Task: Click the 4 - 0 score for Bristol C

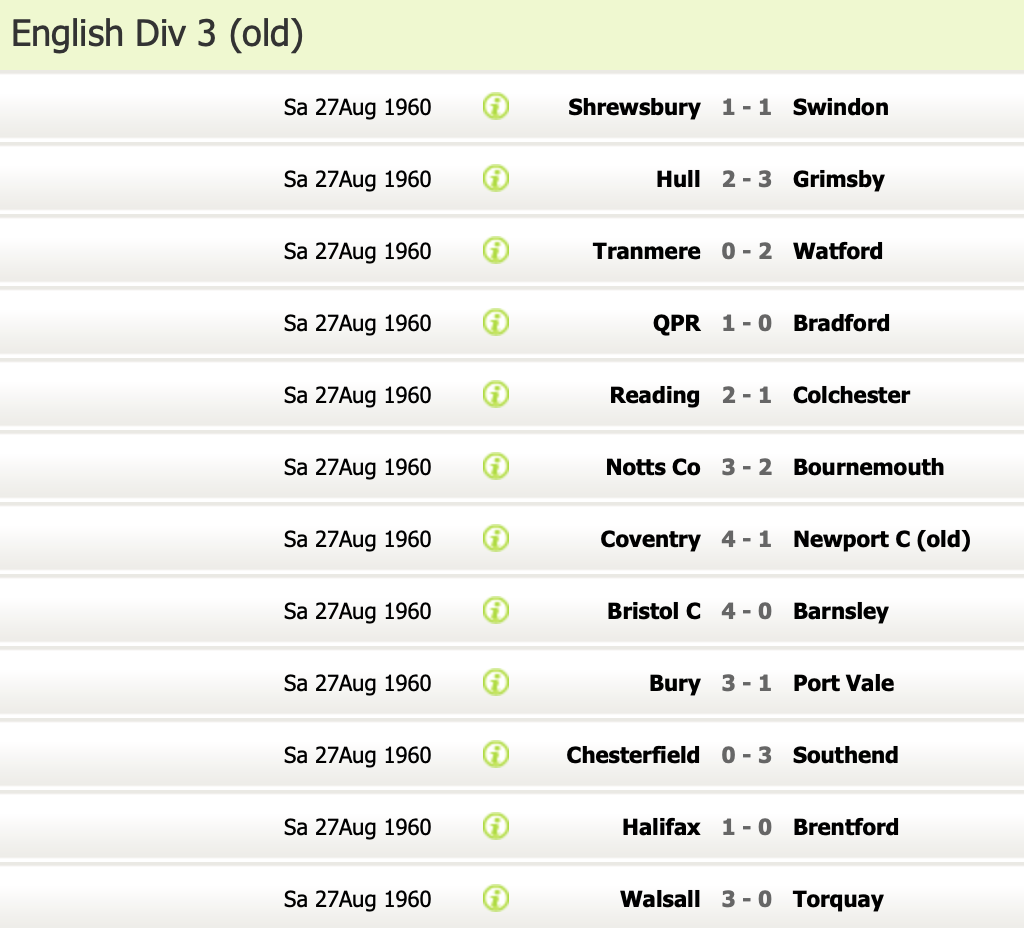Action: (746, 611)
